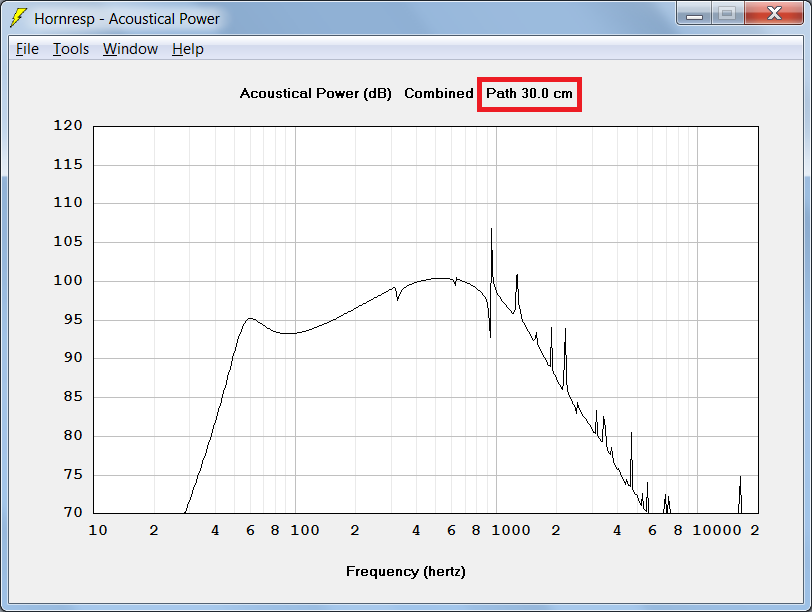The width and height of the screenshot is (812, 612).
Task: Click the 105 dB y-axis value
Action: click(x=68, y=242)
